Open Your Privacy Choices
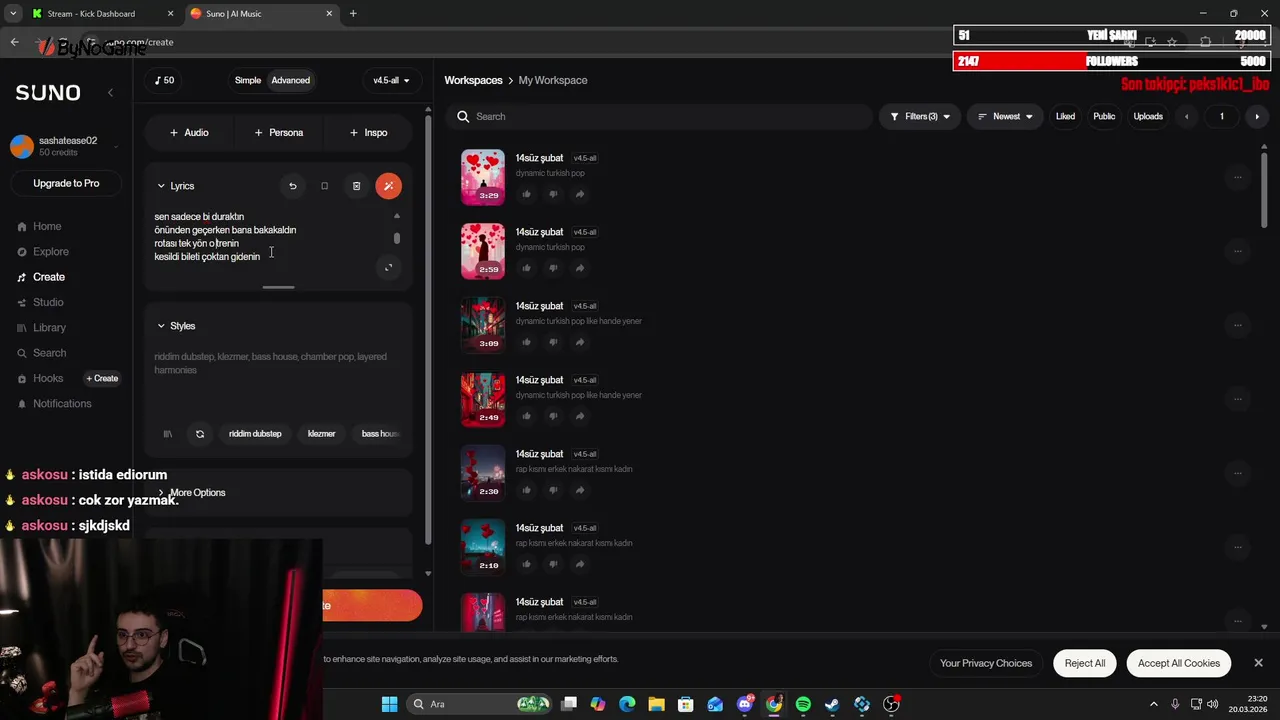The image size is (1280, 720). (x=986, y=663)
